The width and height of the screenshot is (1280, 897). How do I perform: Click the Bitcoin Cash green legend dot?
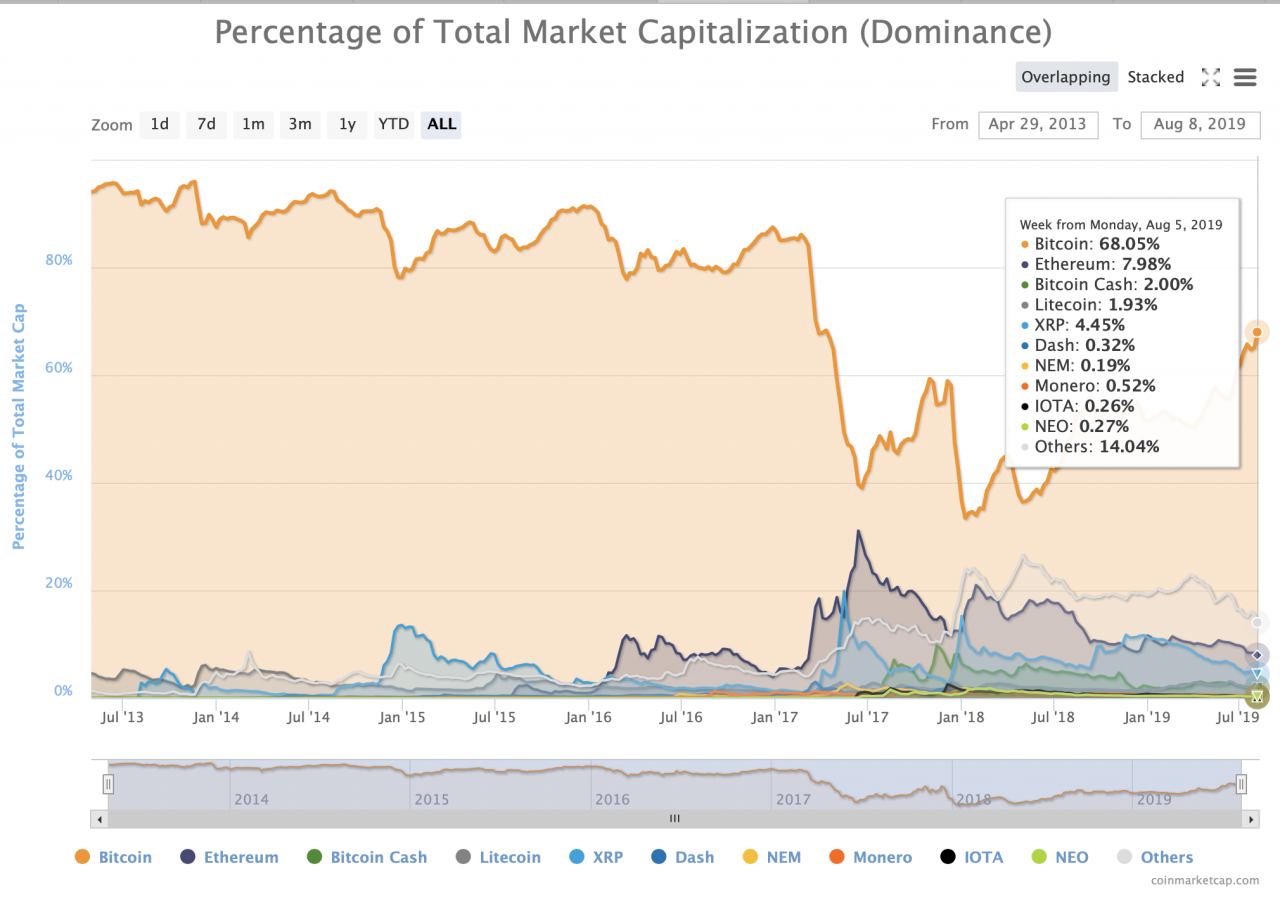pos(314,857)
